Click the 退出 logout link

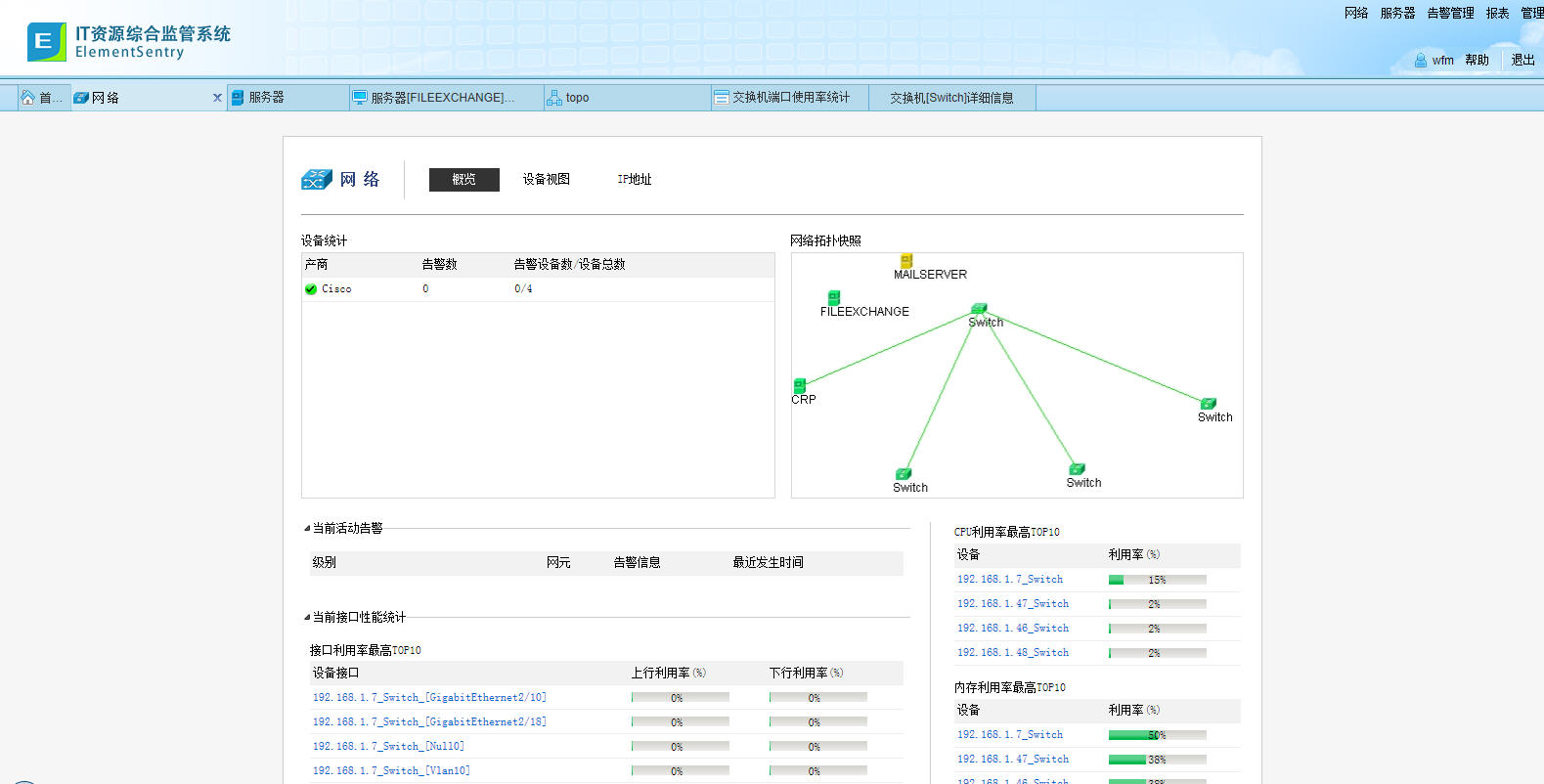coord(1522,61)
